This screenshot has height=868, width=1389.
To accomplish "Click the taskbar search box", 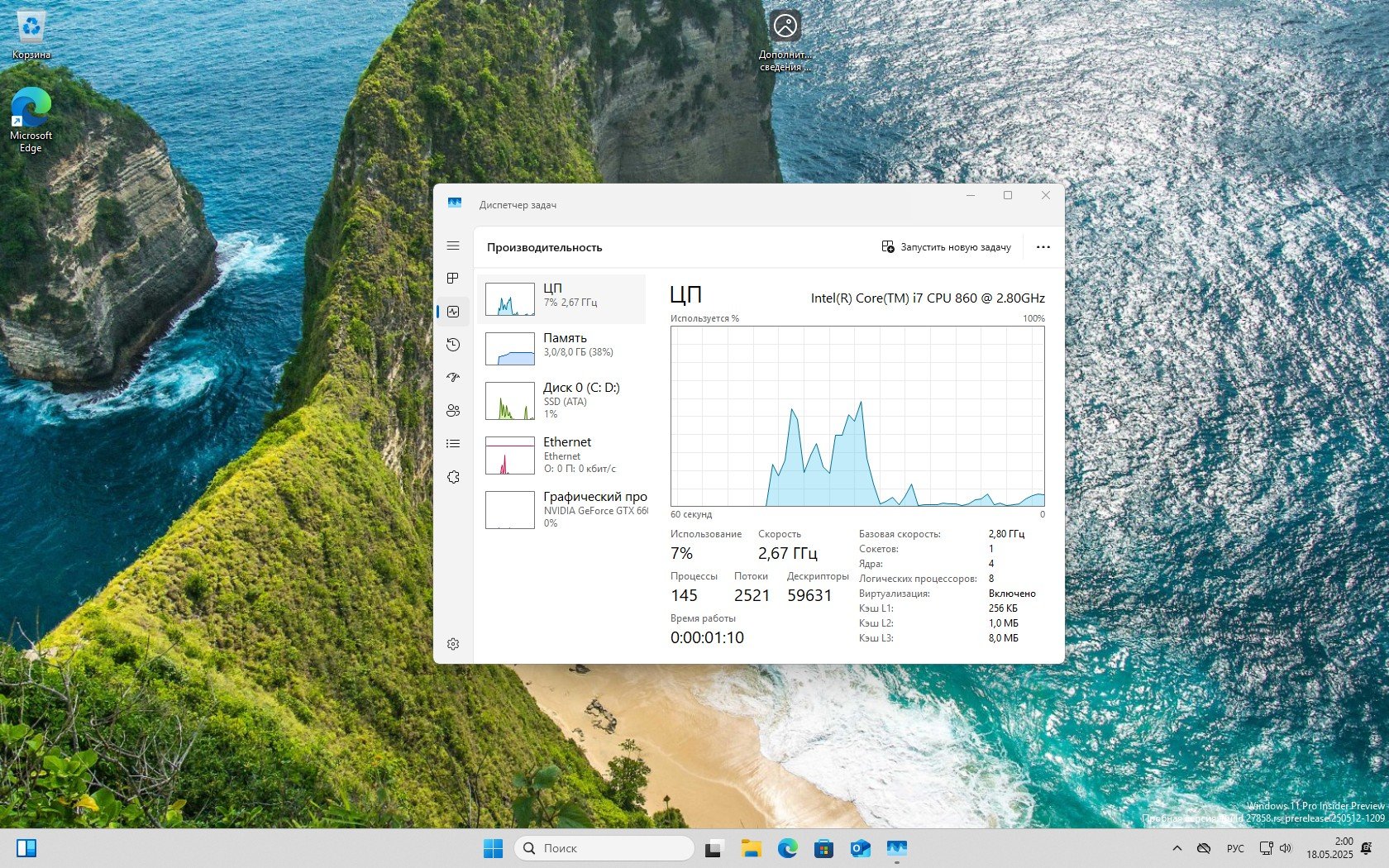I will 604,848.
